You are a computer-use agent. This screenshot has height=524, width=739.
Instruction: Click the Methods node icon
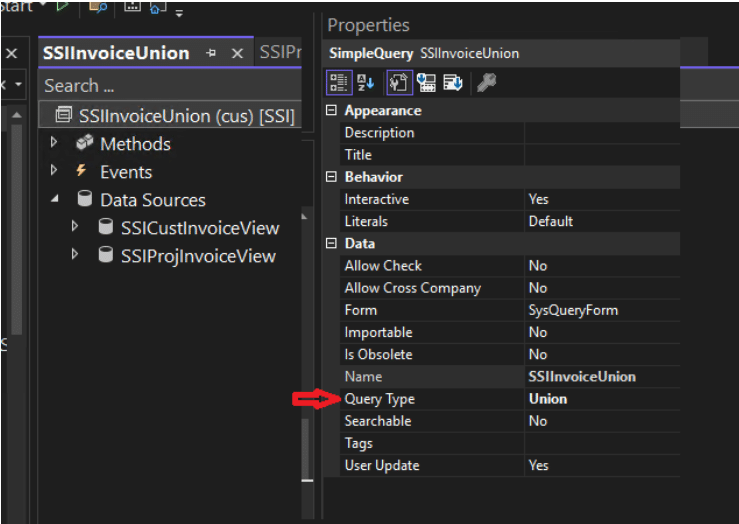click(85, 144)
